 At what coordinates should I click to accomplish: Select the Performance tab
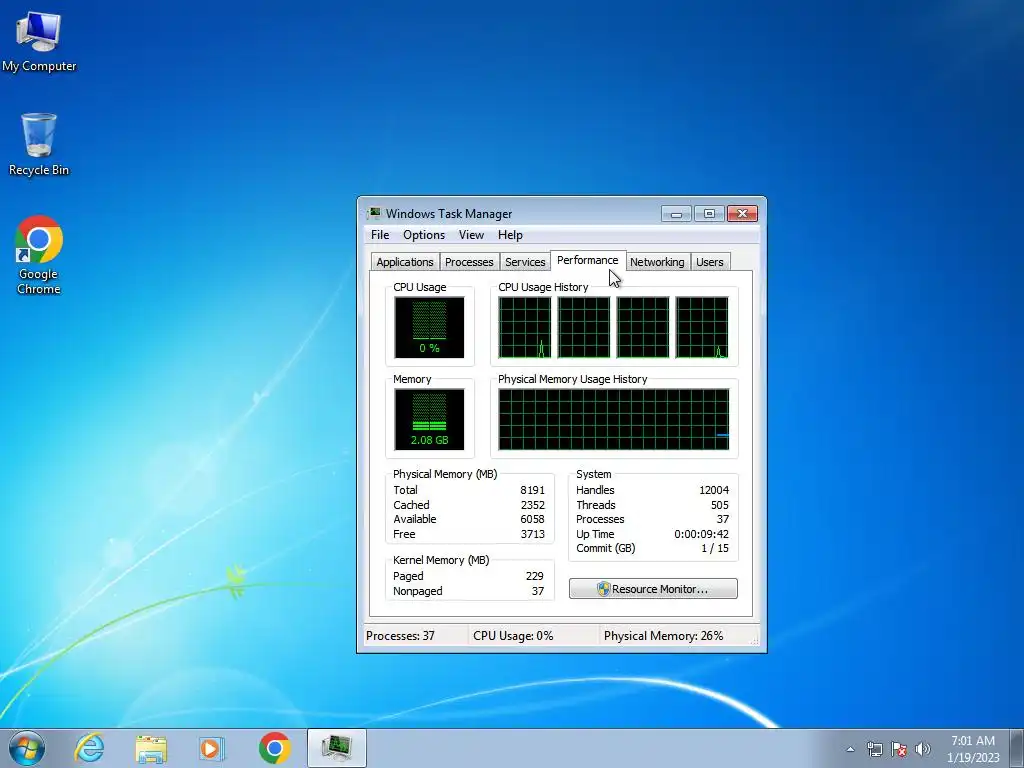588,260
